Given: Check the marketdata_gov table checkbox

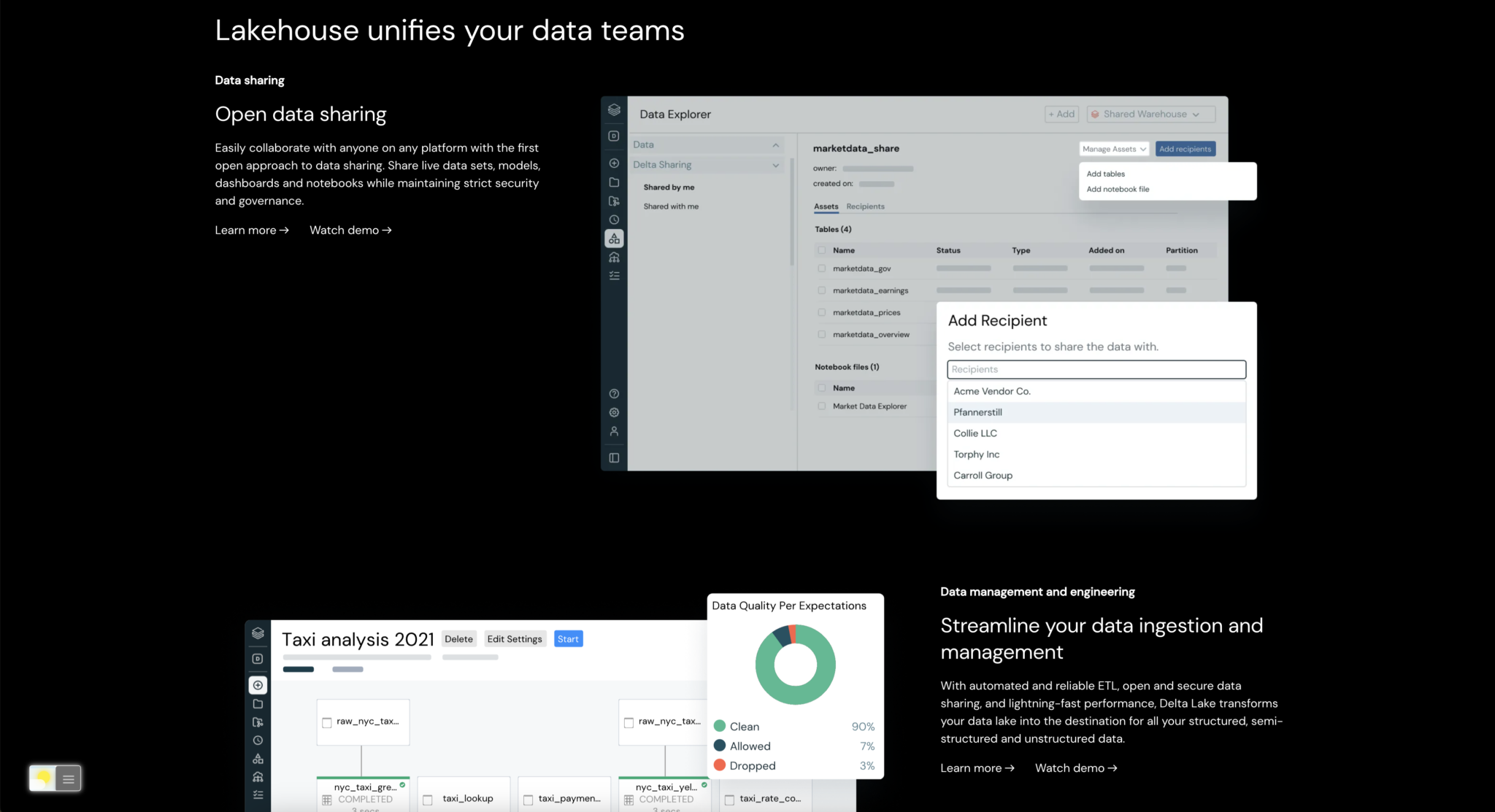Looking at the screenshot, I should point(821,268).
